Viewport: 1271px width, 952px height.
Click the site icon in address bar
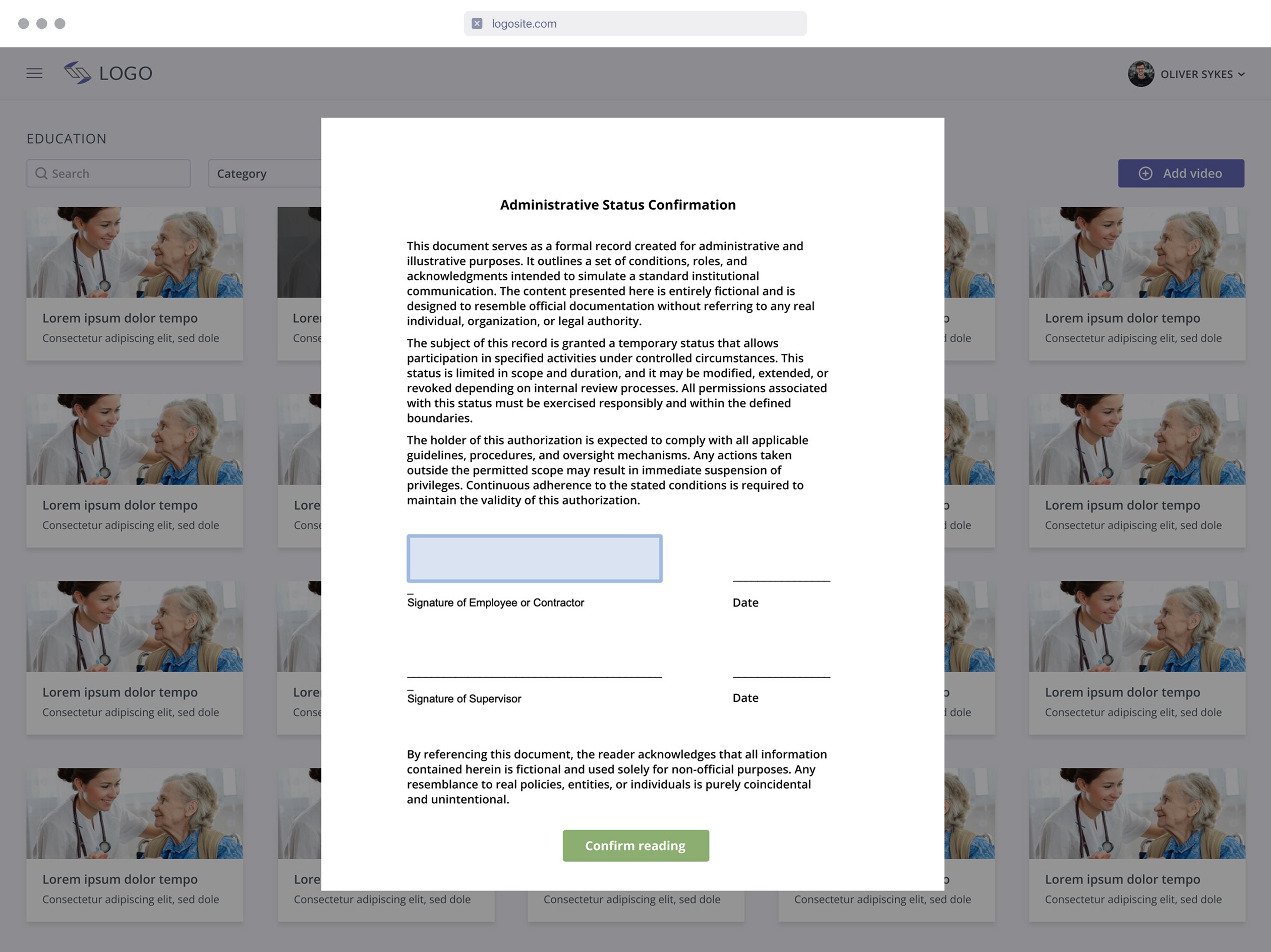click(x=477, y=24)
